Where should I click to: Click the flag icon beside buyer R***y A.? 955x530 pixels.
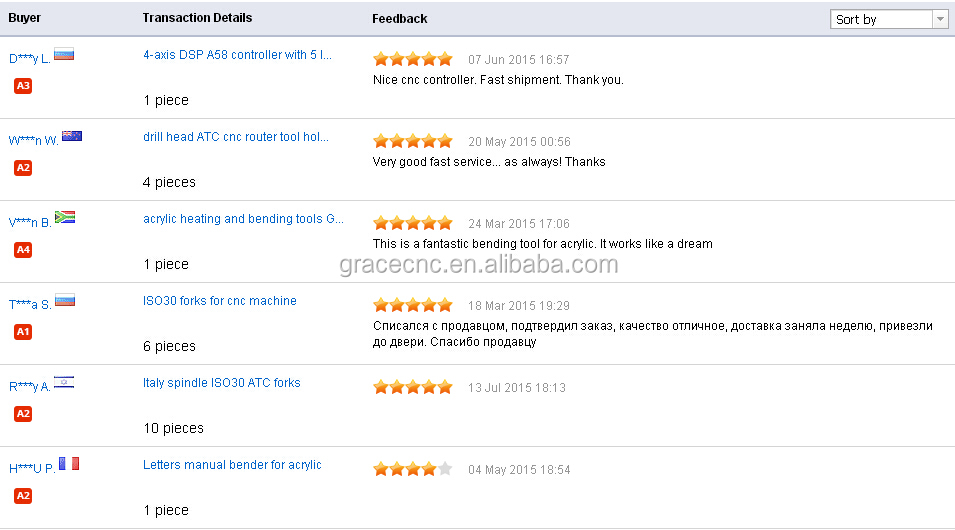[64, 382]
